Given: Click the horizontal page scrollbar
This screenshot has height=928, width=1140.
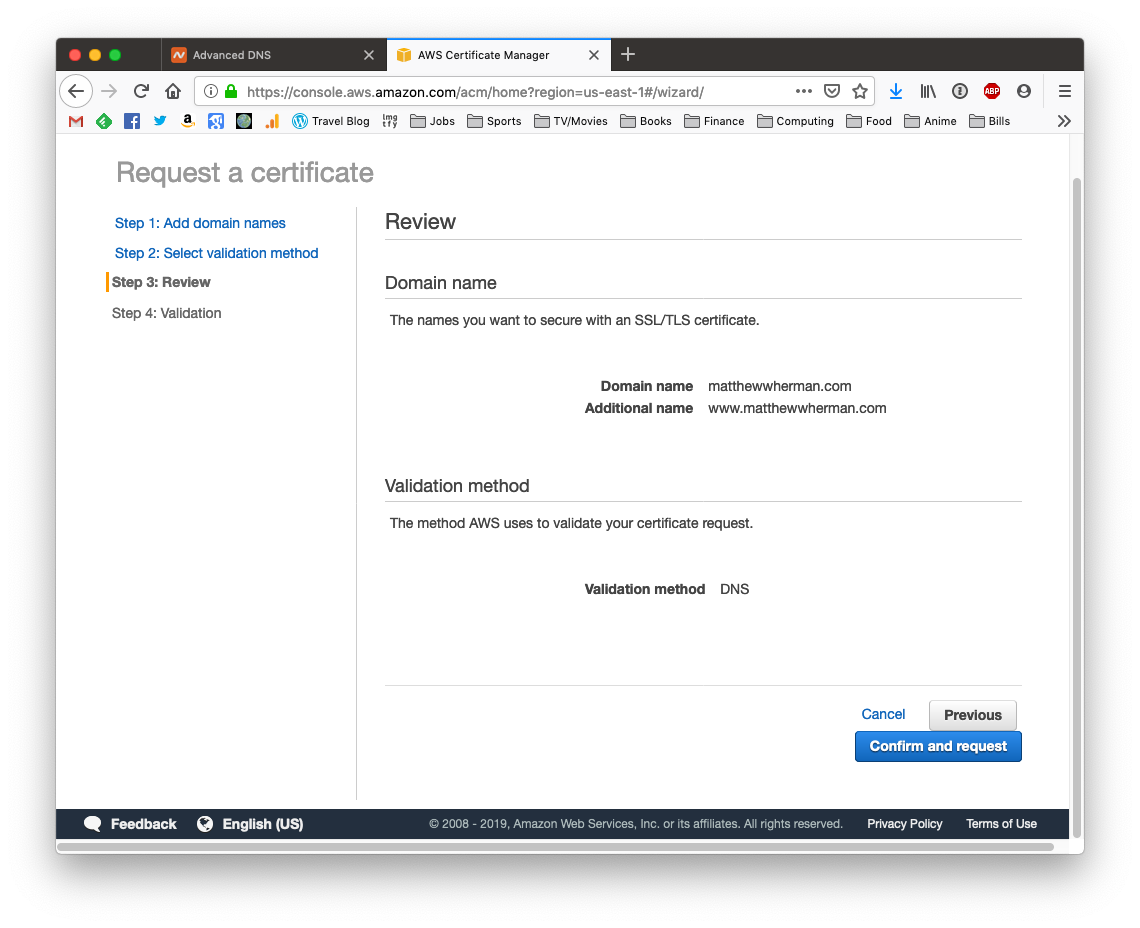Looking at the screenshot, I should tap(555, 847).
